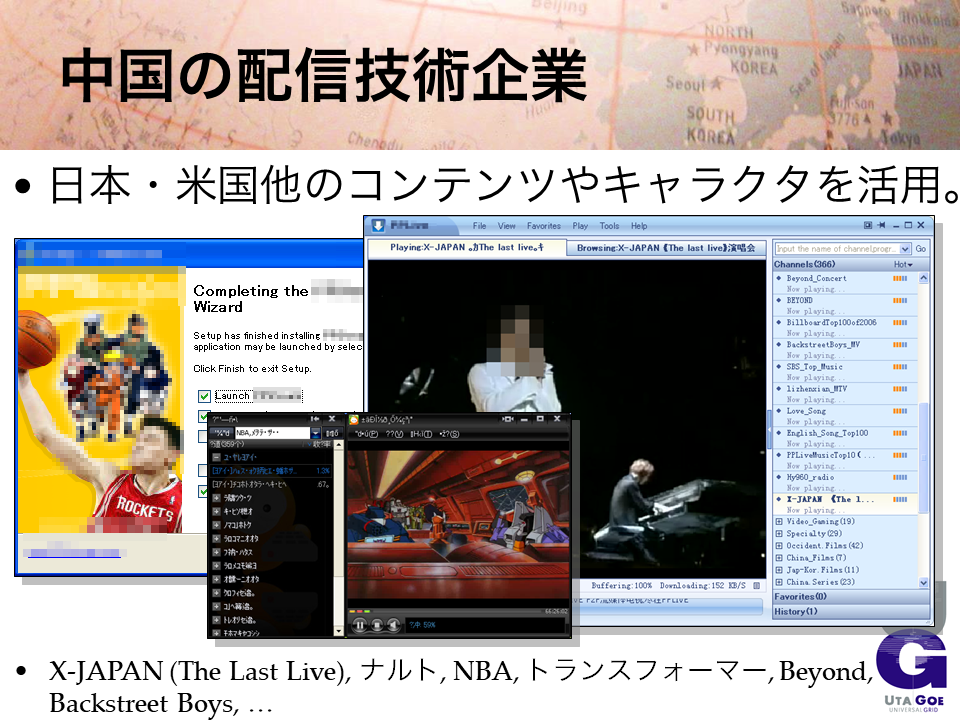The width and height of the screenshot is (960, 720).
Task: Click the PPLive logo icon in title bar
Action: point(378,225)
